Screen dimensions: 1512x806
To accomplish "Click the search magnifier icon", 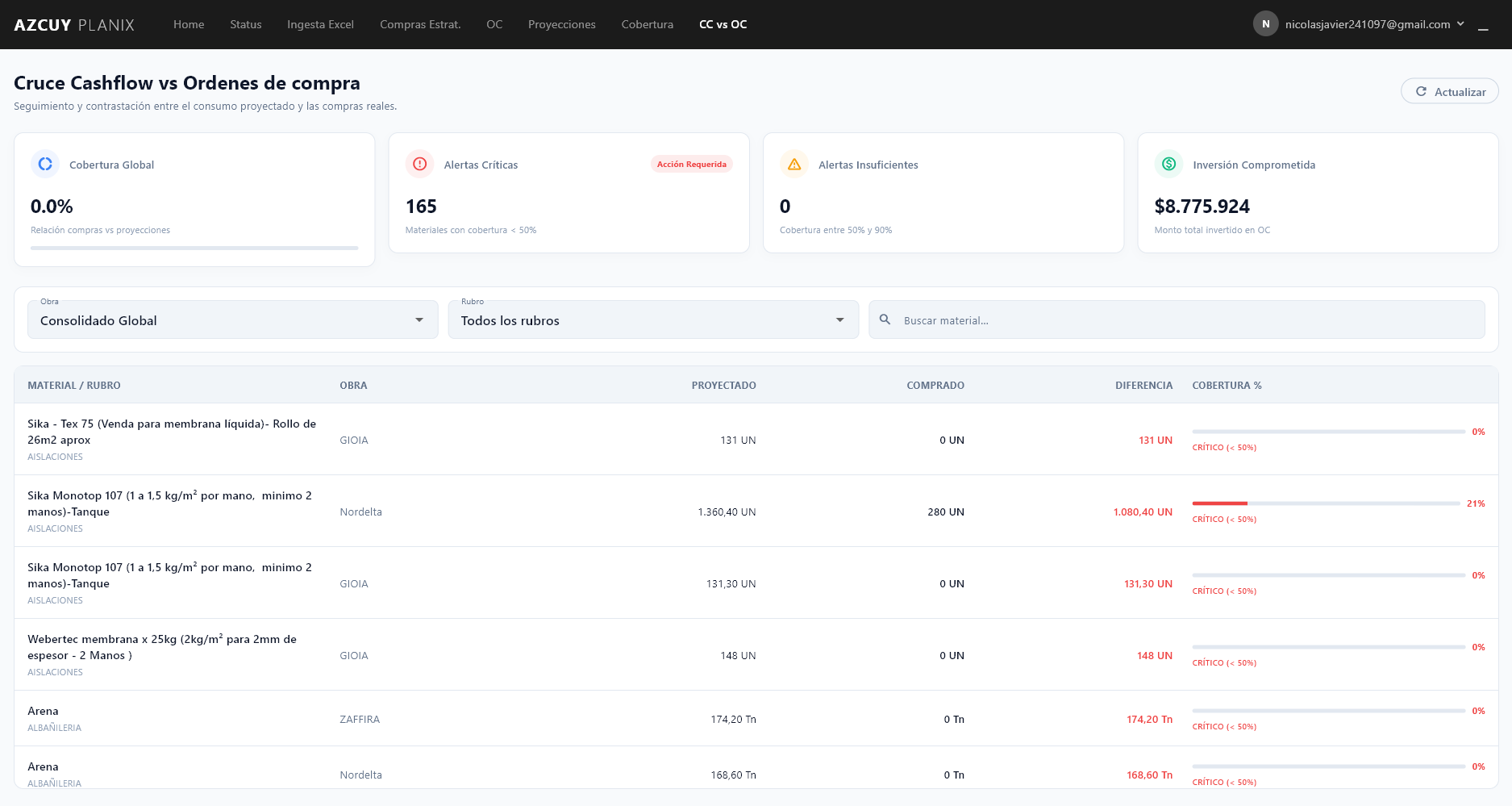I will 885,319.
